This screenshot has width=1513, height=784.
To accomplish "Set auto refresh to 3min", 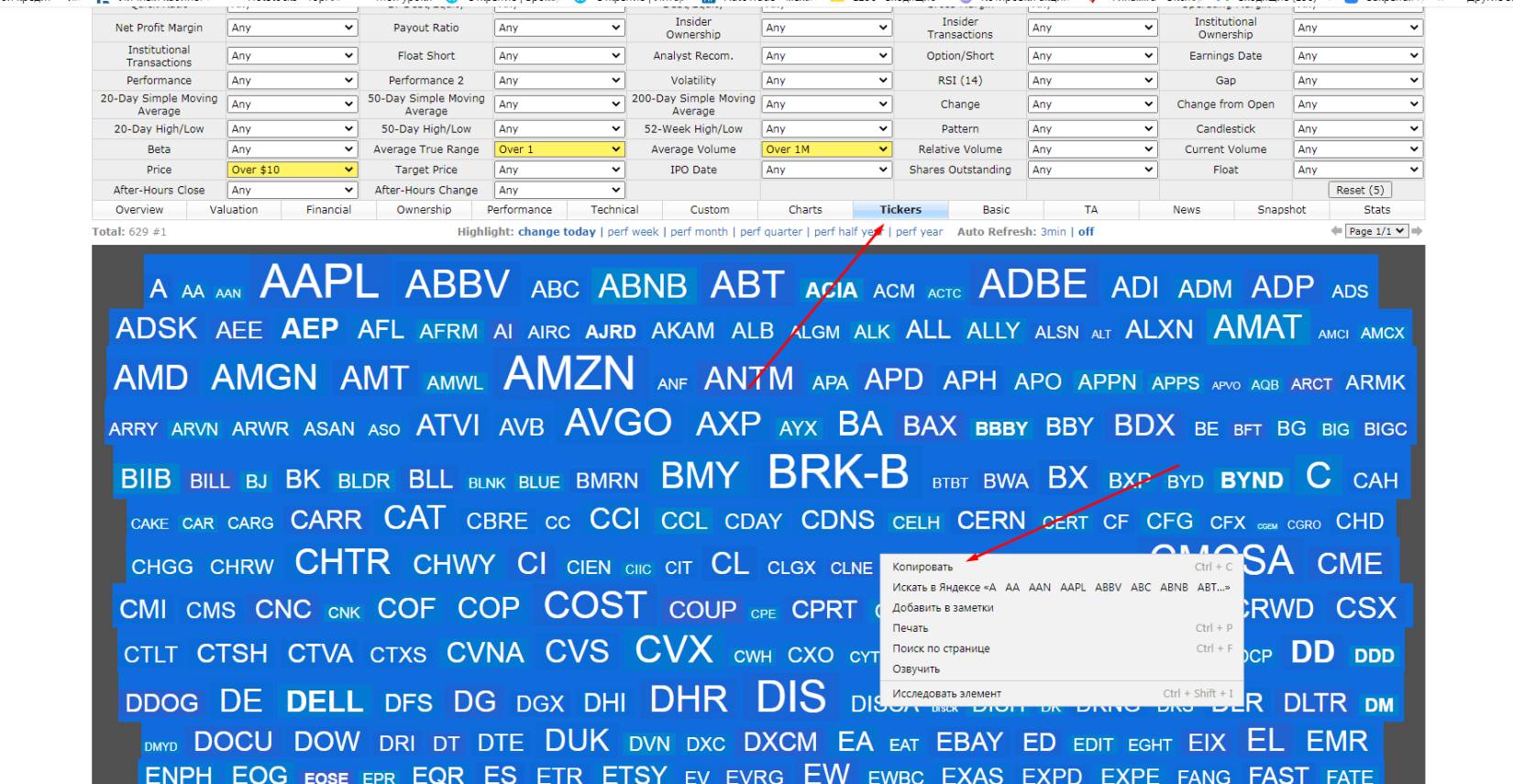I will click(1053, 232).
